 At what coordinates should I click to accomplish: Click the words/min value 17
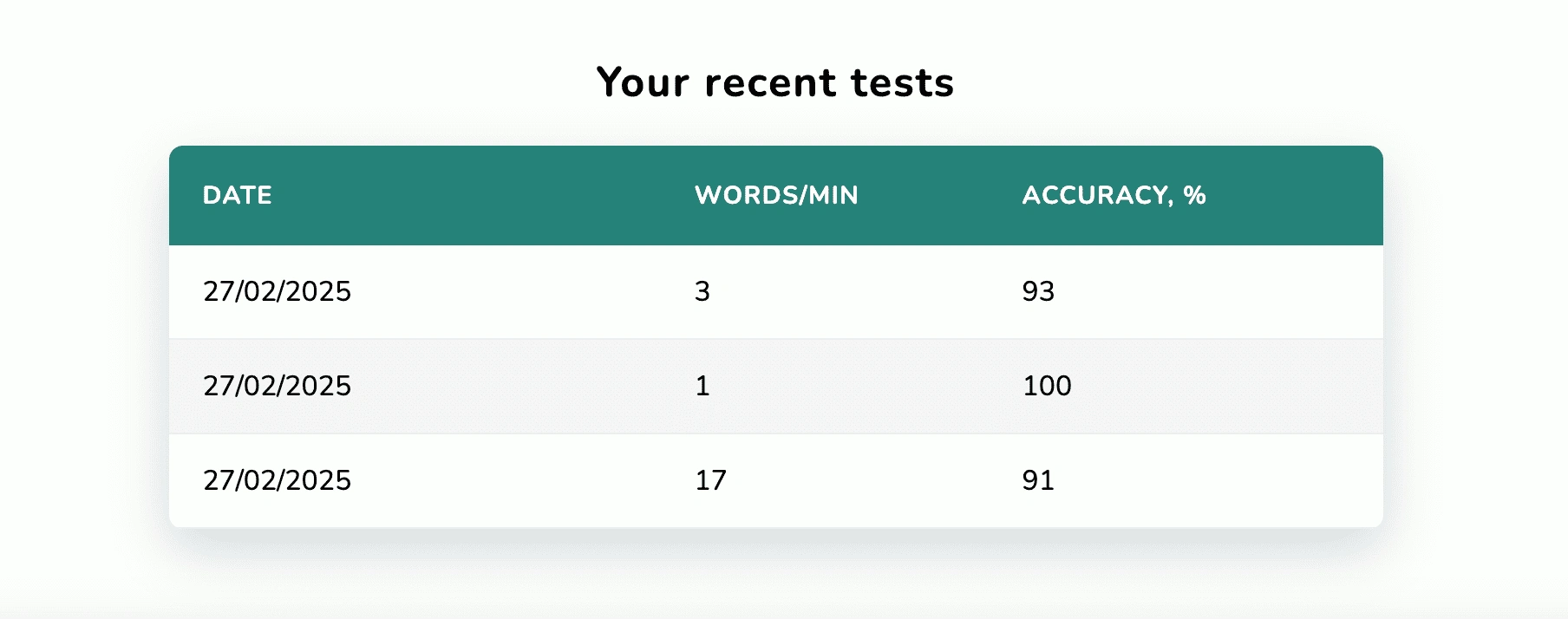710,480
